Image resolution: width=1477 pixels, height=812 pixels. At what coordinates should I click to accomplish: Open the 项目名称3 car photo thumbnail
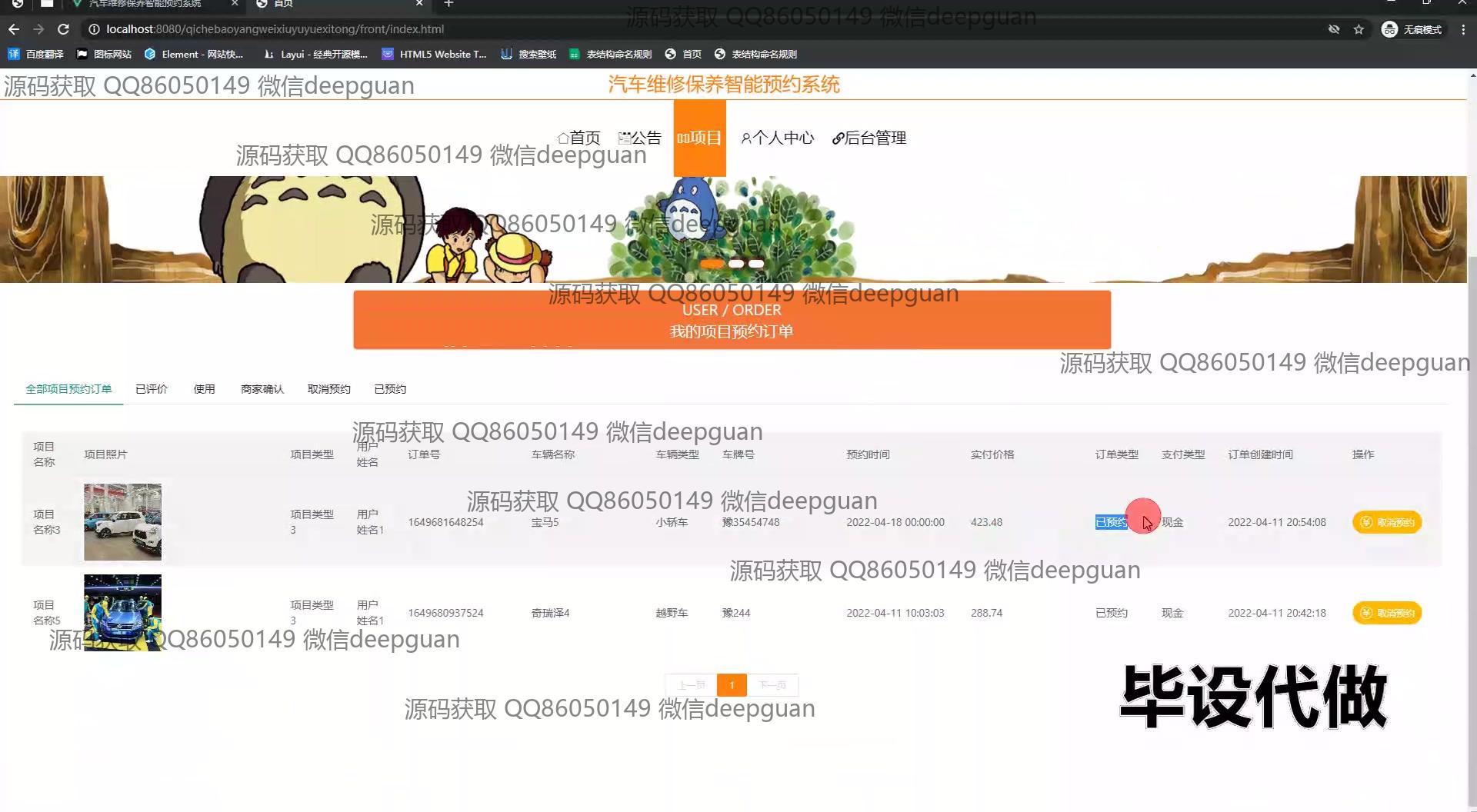pyautogui.click(x=123, y=522)
